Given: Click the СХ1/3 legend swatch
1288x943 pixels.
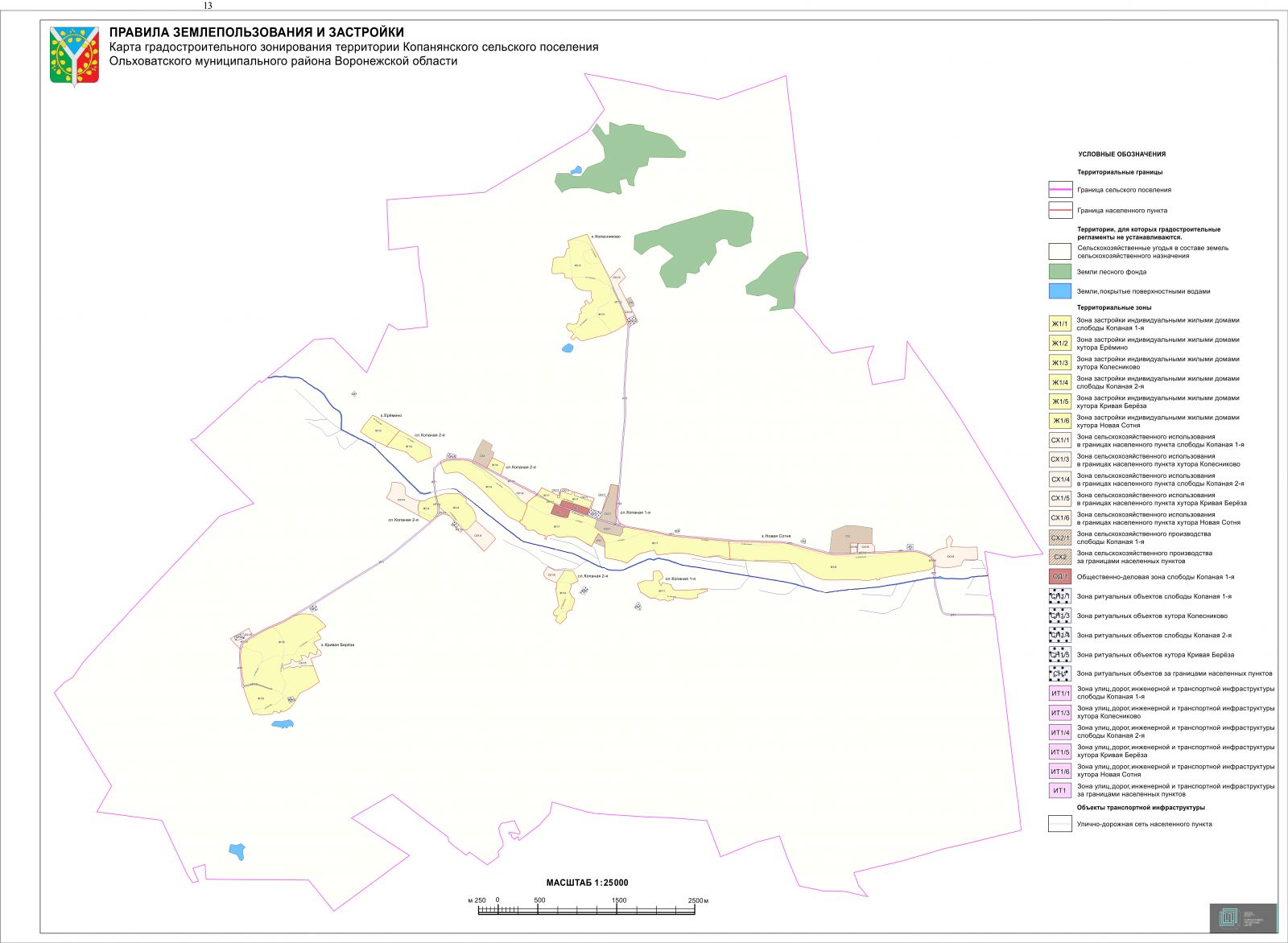Looking at the screenshot, I should [x=1060, y=459].
